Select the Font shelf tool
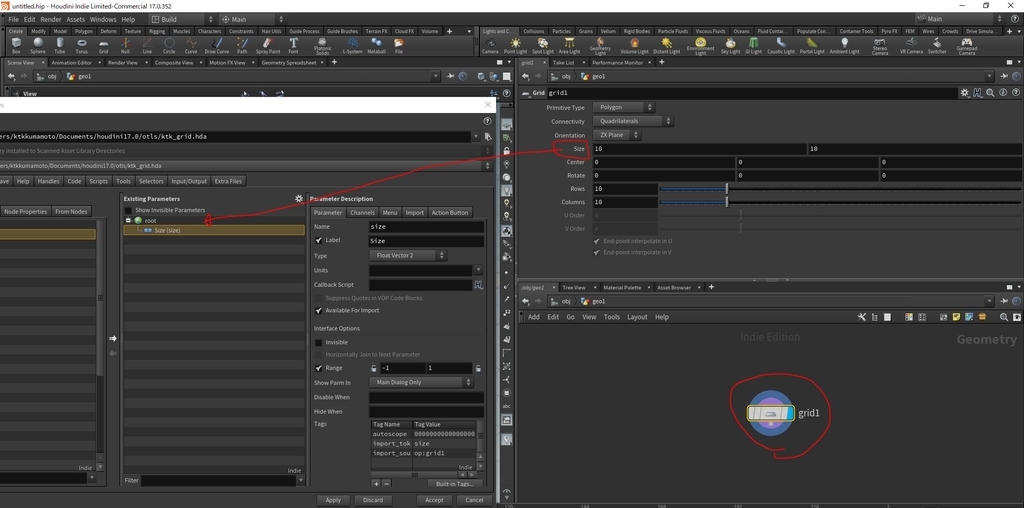The height and width of the screenshot is (508, 1024). click(x=293, y=45)
